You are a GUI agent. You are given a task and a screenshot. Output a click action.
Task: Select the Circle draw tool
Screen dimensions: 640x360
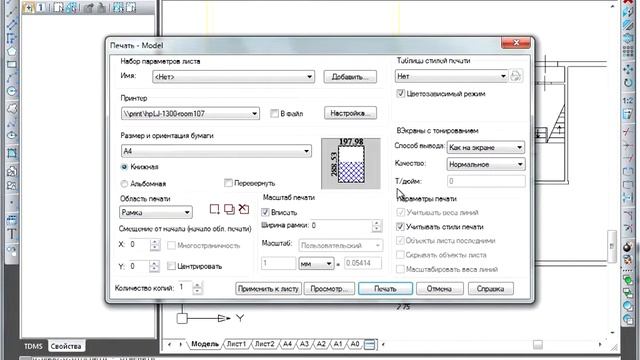pos(11,91)
